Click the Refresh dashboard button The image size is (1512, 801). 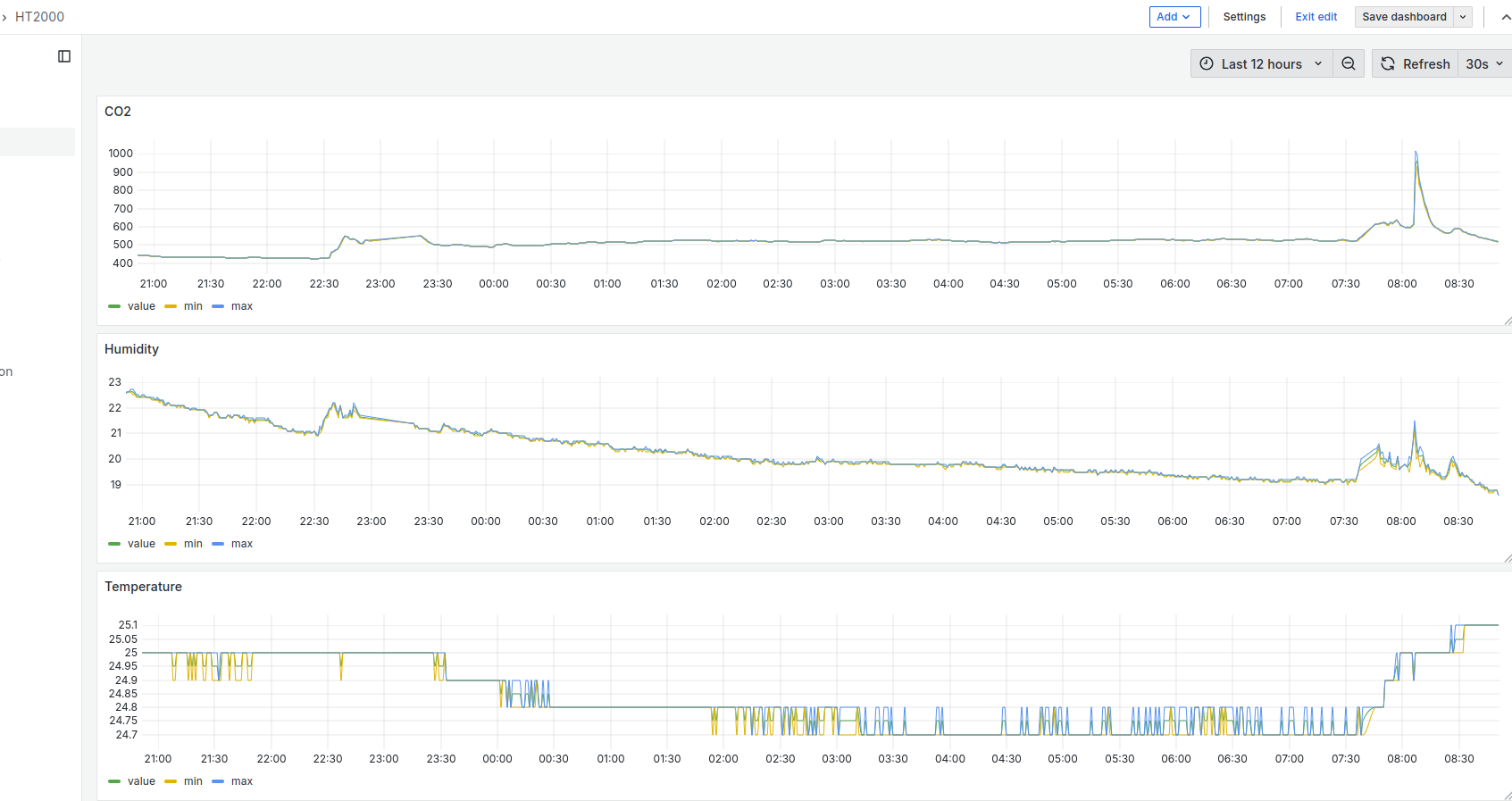[1416, 63]
